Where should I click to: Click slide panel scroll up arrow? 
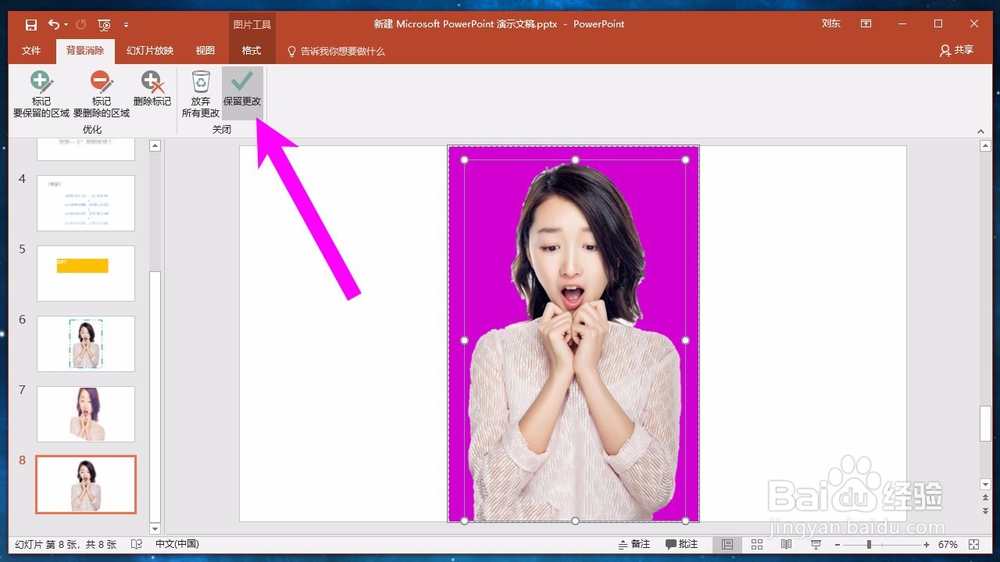point(155,146)
